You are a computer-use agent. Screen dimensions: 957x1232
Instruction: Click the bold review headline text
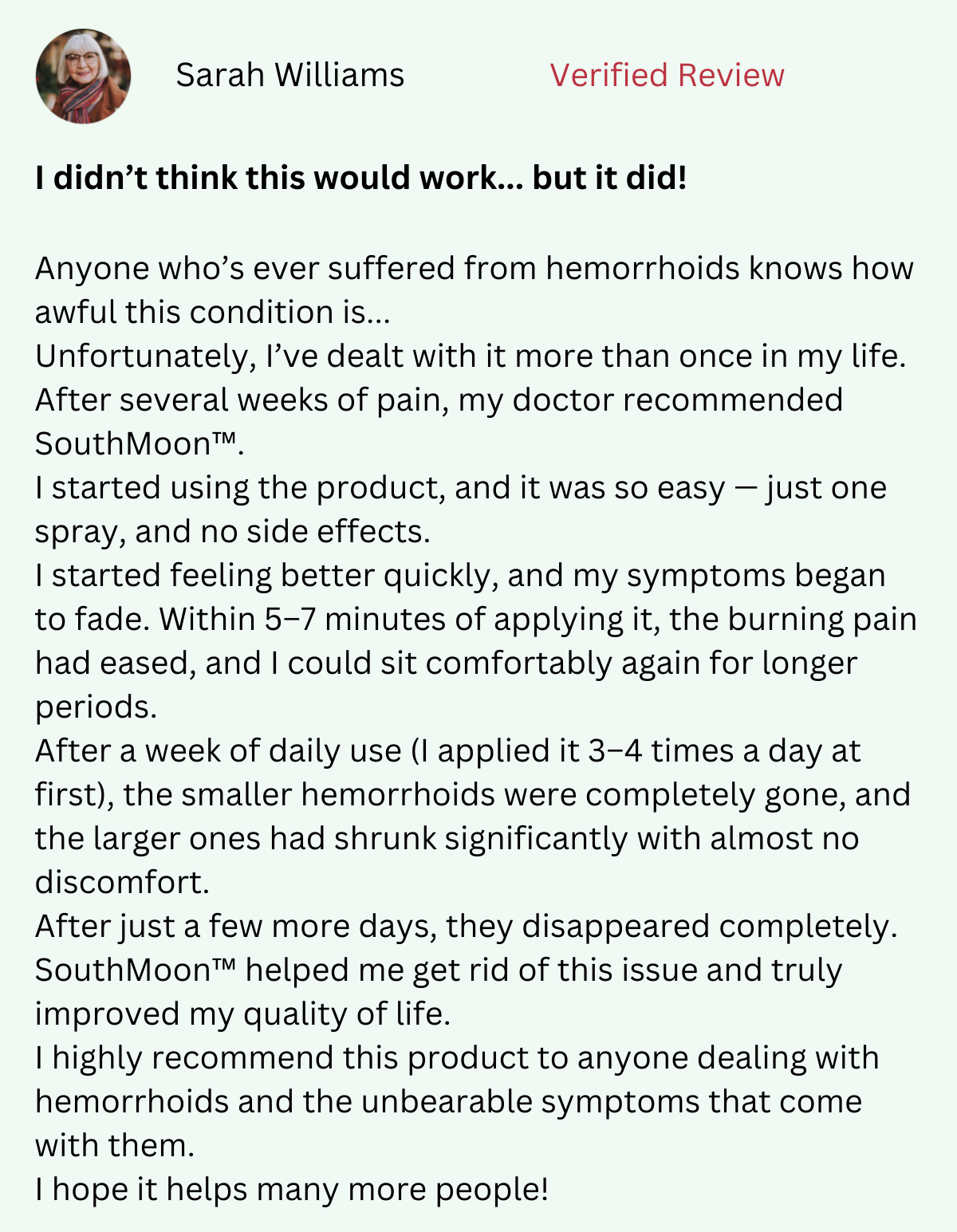point(360,178)
